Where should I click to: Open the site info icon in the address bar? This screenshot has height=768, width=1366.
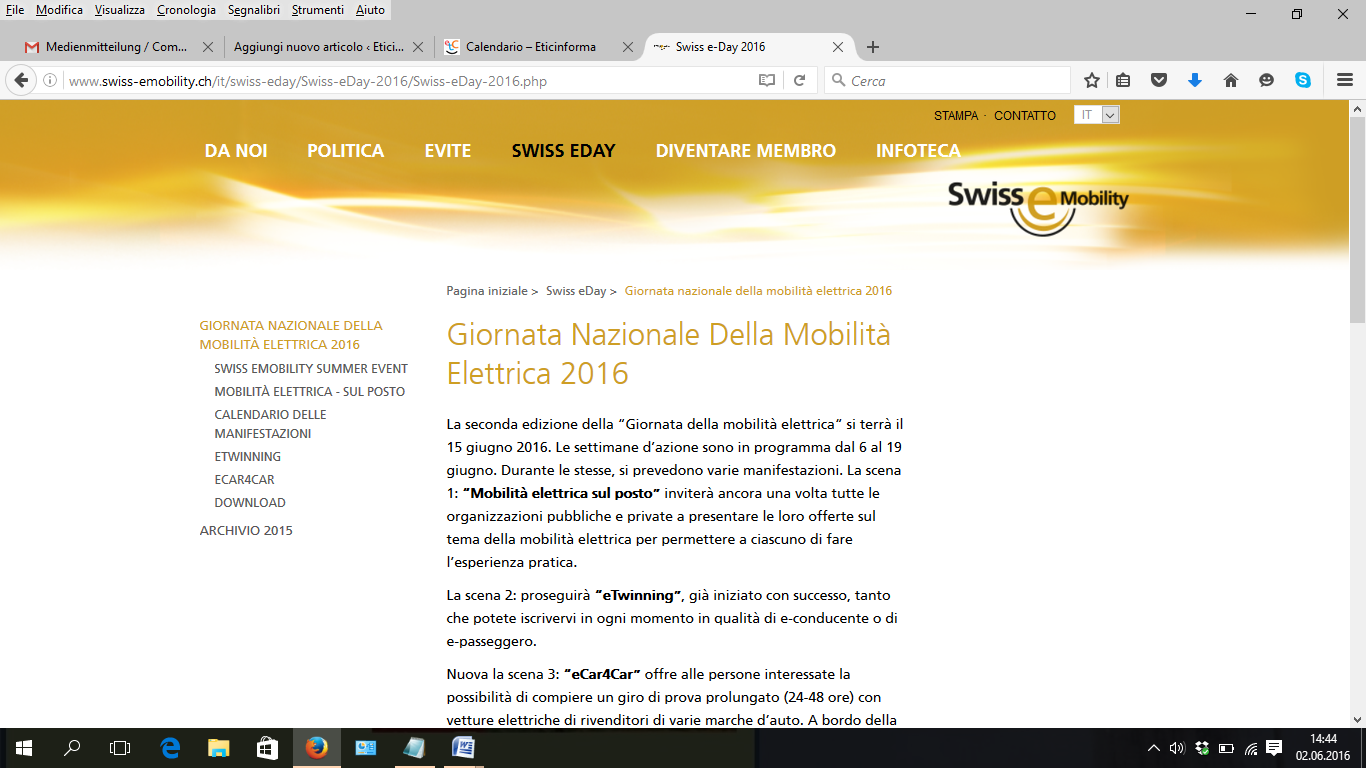(x=50, y=81)
